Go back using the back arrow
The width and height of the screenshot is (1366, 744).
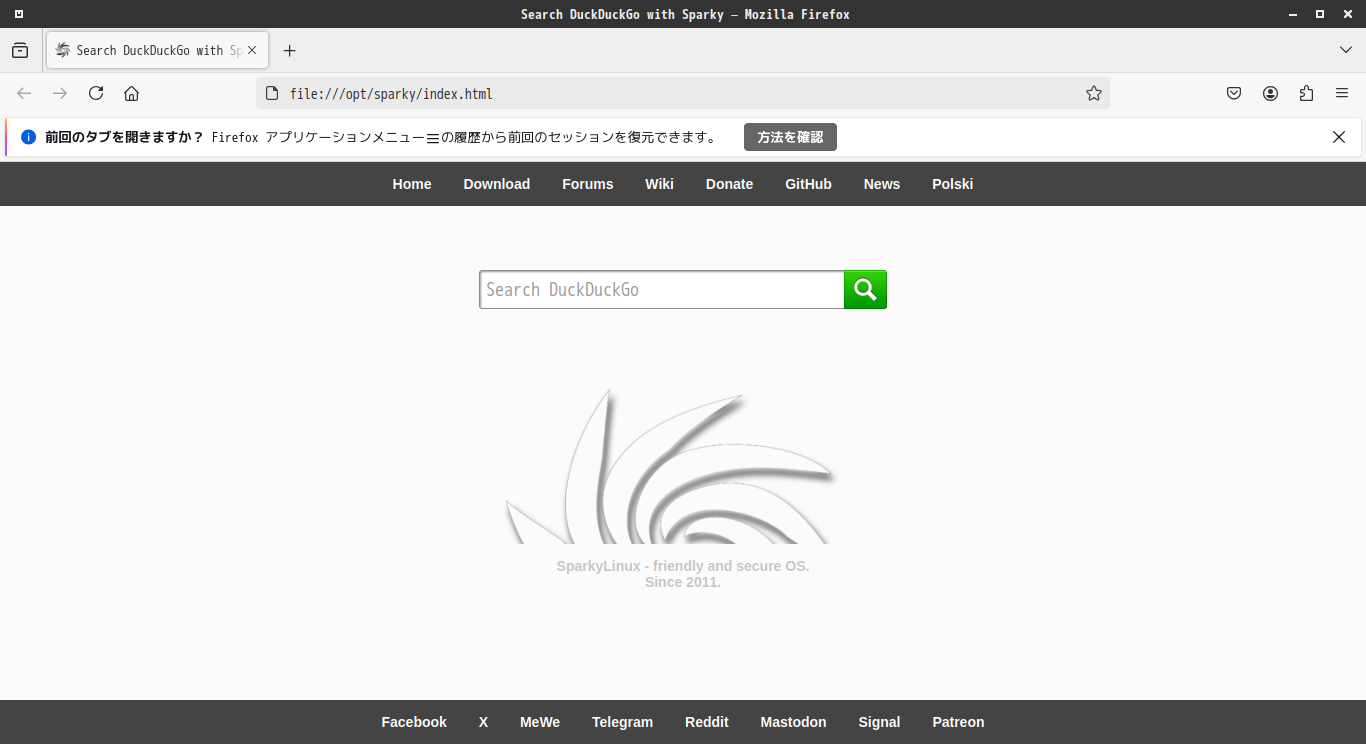pos(24,93)
